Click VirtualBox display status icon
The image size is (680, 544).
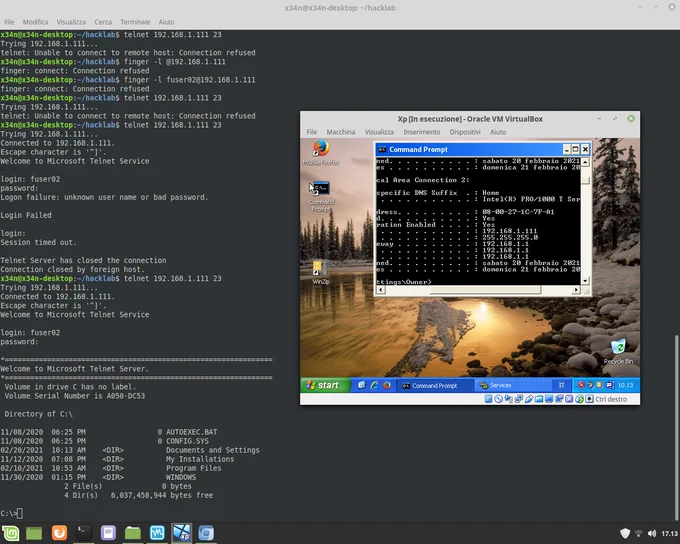(x=549, y=399)
